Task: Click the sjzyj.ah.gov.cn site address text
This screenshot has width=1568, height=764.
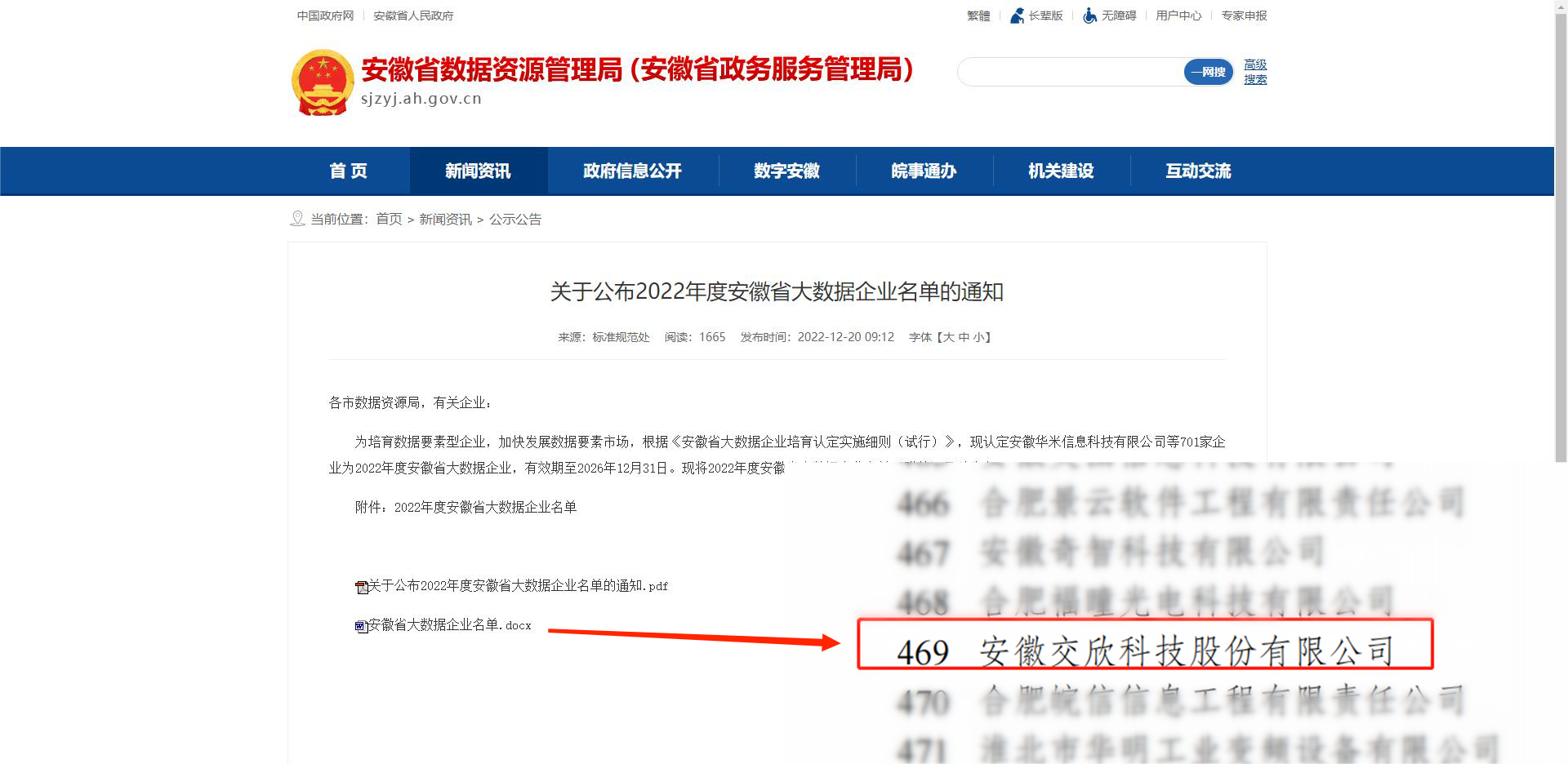Action: pos(421,99)
